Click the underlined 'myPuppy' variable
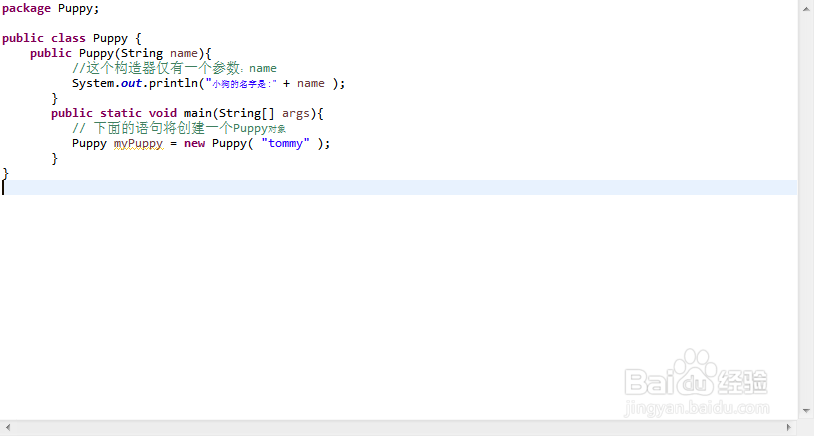This screenshot has height=436, width=814. pos(138,144)
